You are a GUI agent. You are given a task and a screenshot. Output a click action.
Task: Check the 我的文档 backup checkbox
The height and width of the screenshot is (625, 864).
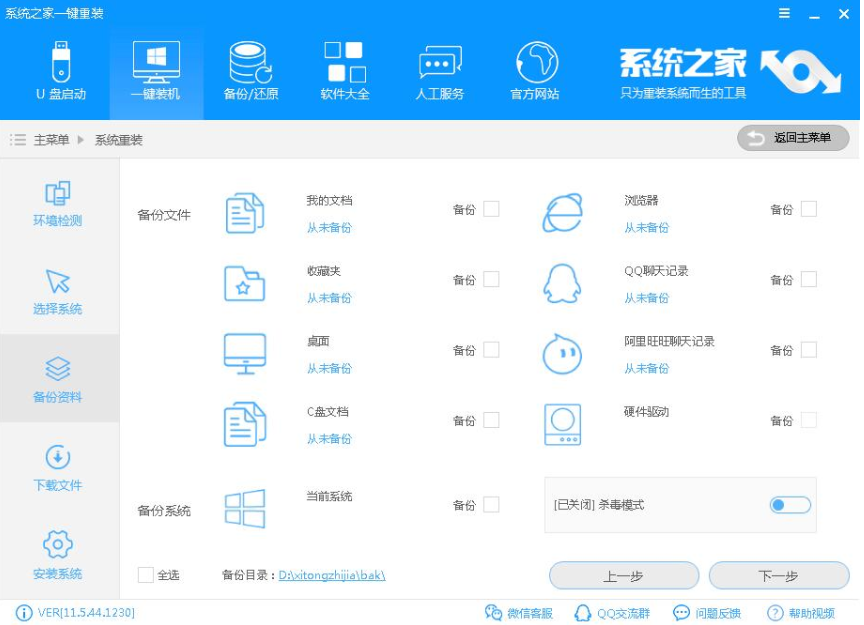click(491, 209)
